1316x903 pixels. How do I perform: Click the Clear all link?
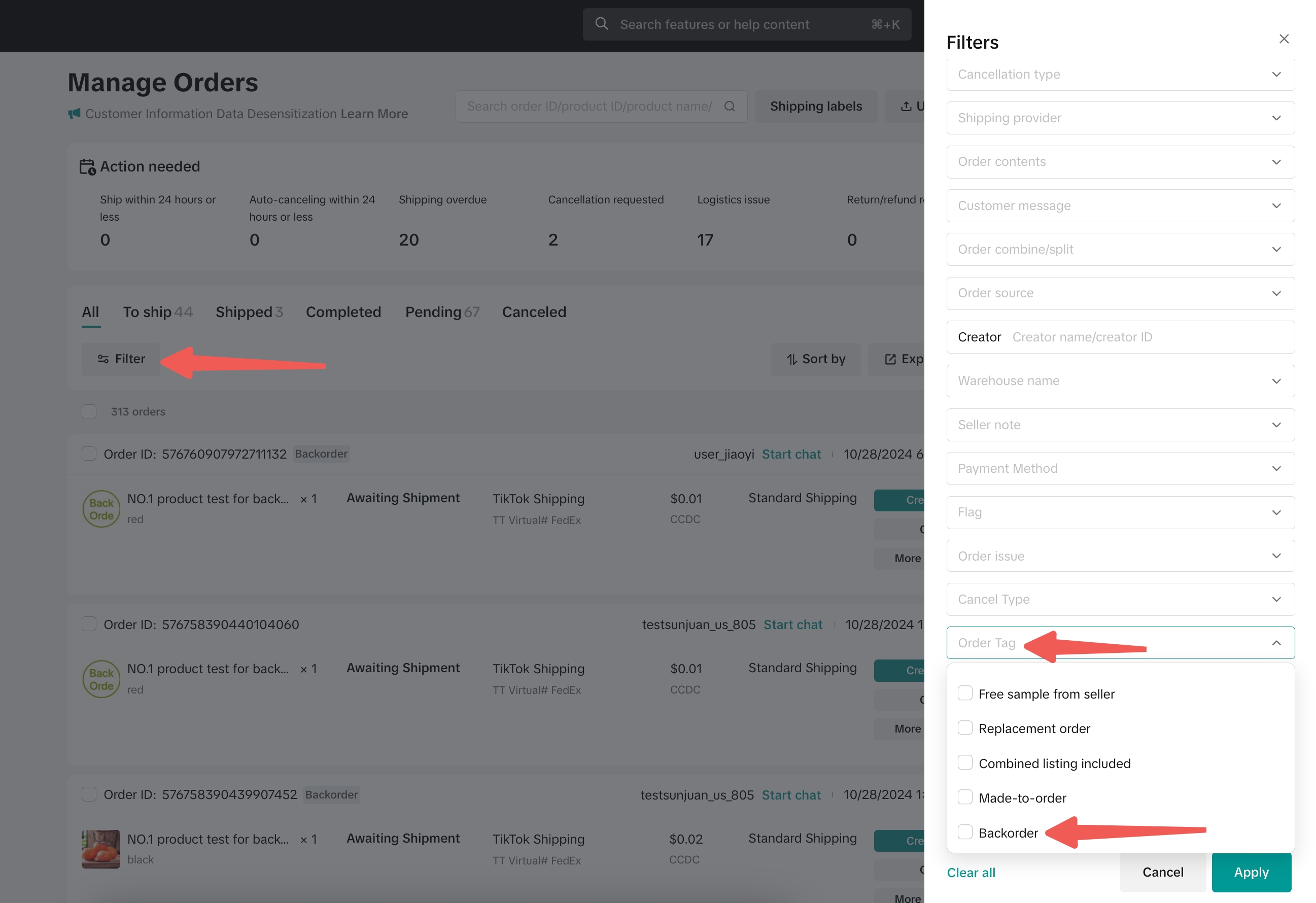point(971,873)
